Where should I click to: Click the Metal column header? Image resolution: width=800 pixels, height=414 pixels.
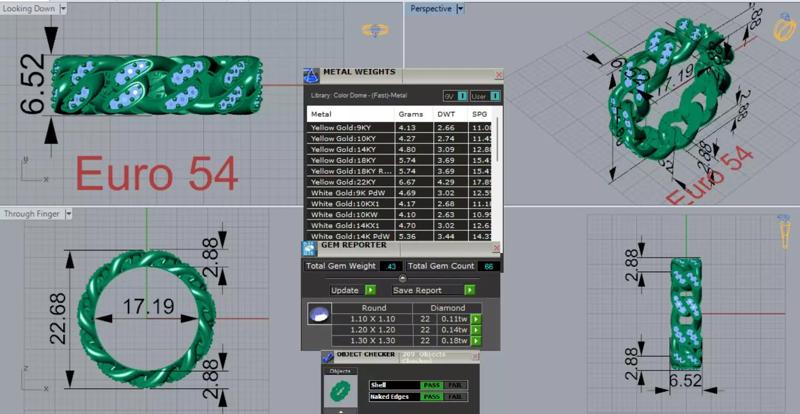pos(351,114)
